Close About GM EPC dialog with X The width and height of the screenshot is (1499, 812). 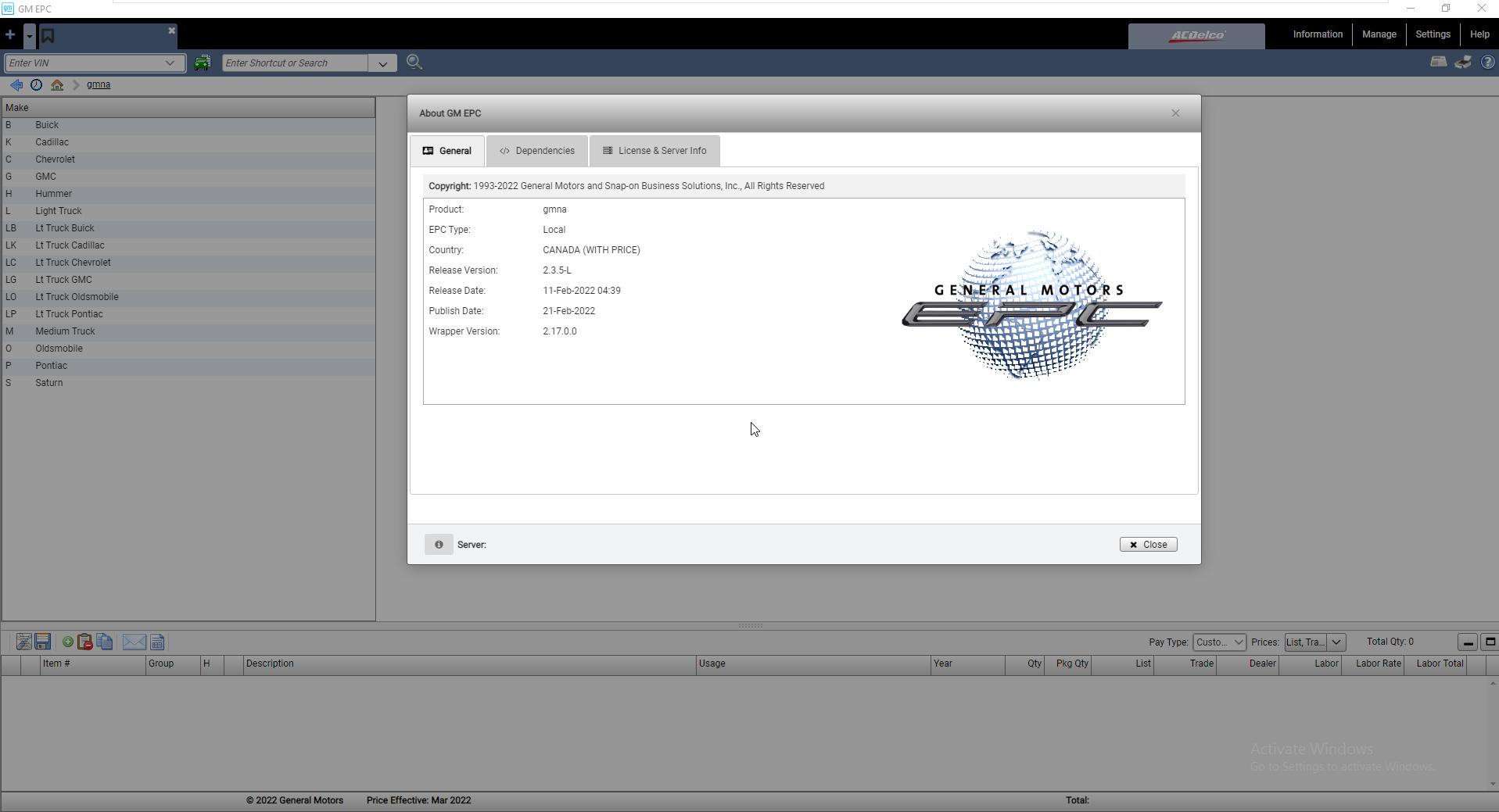pyautogui.click(x=1175, y=113)
